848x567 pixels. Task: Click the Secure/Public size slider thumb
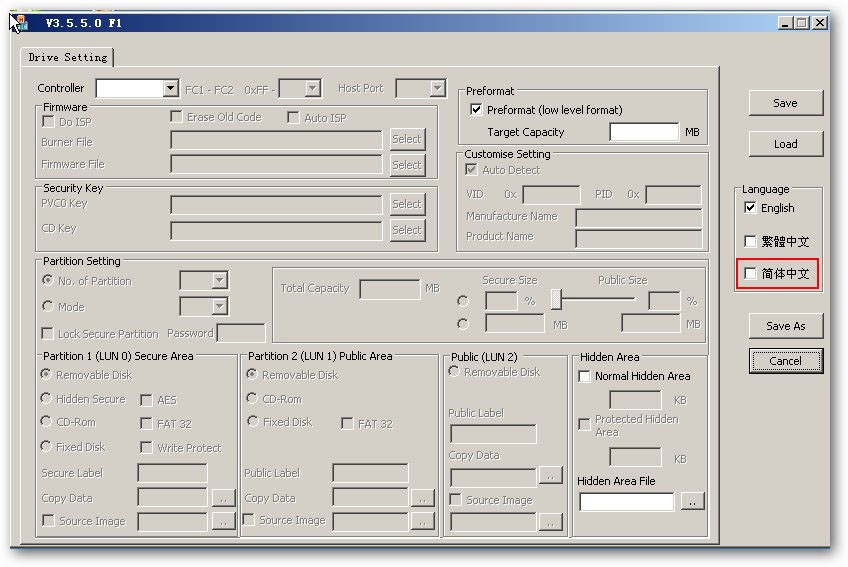pyautogui.click(x=556, y=299)
